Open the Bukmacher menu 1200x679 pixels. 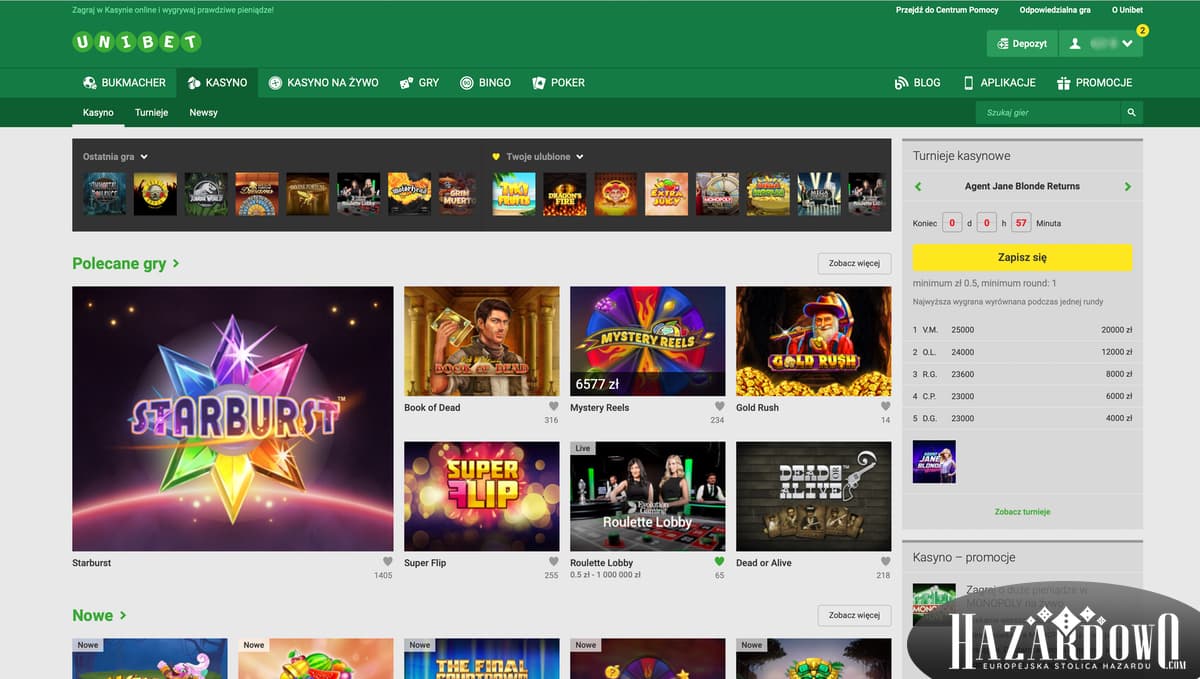click(x=124, y=83)
